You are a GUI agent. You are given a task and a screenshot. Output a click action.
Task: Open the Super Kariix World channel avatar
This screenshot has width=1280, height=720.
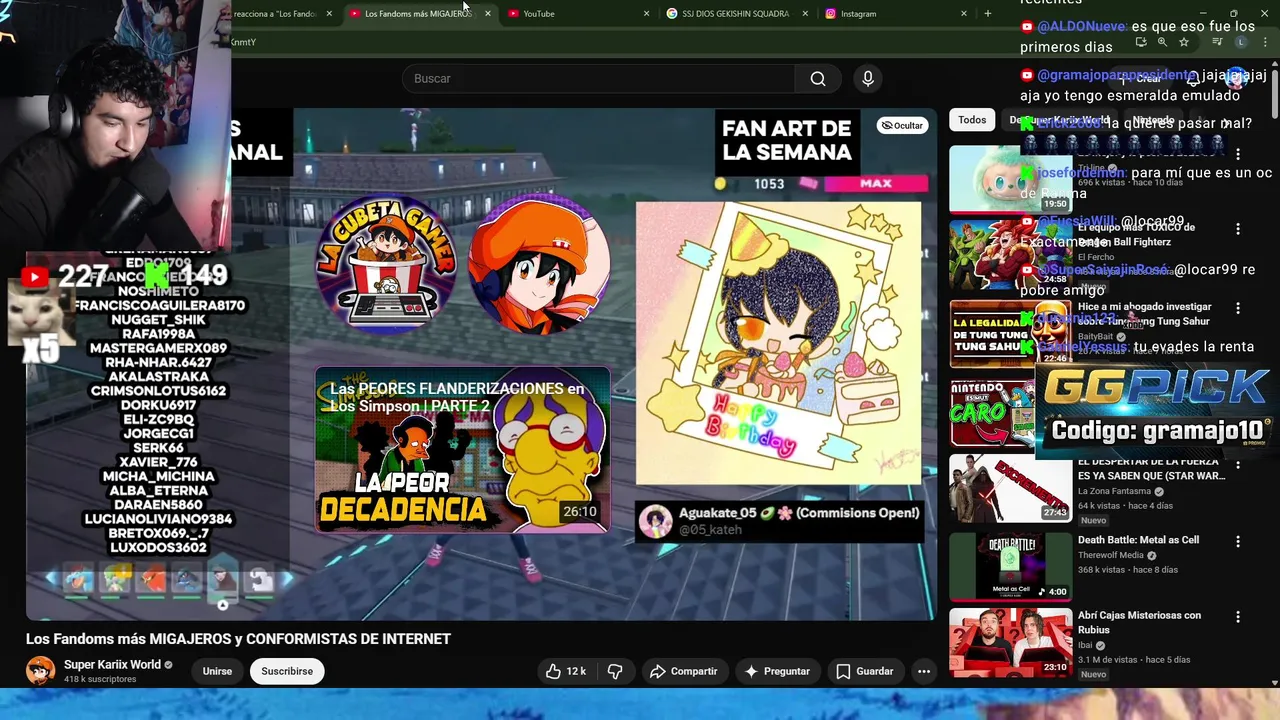tap(41, 671)
